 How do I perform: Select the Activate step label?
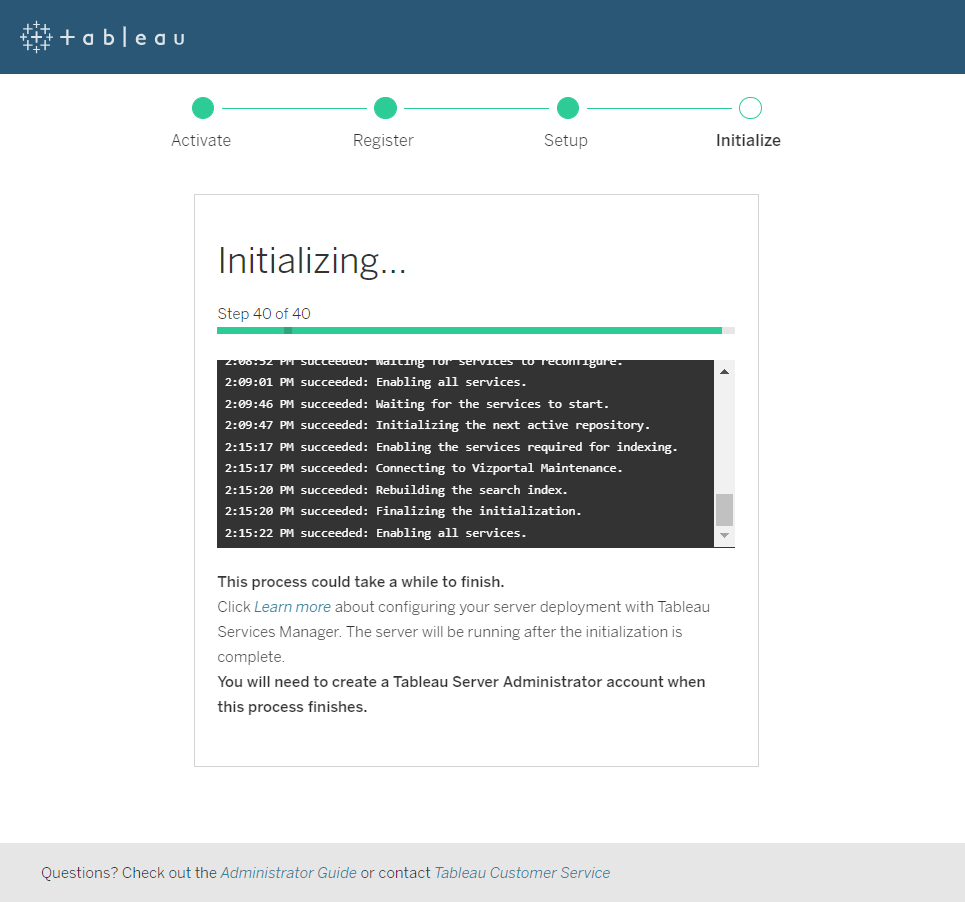point(201,140)
